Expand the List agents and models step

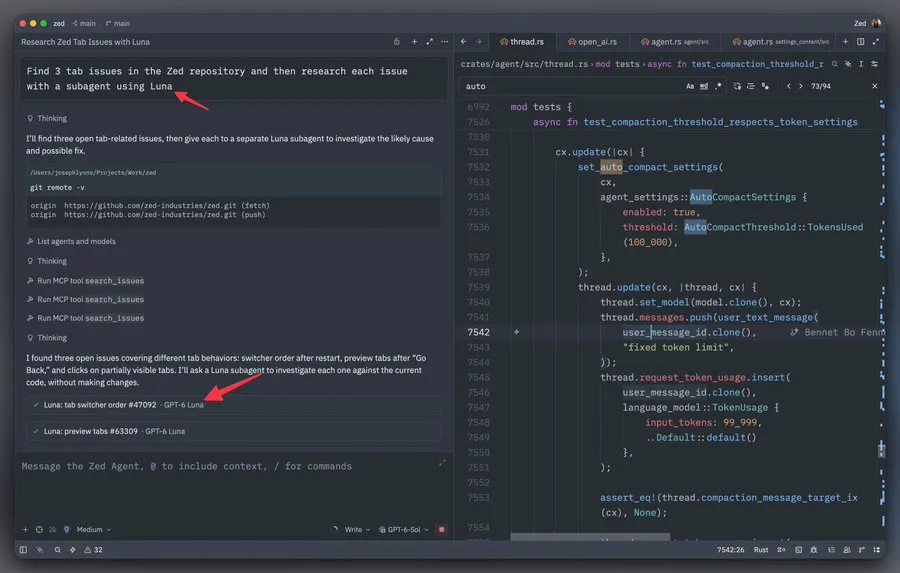pos(71,241)
